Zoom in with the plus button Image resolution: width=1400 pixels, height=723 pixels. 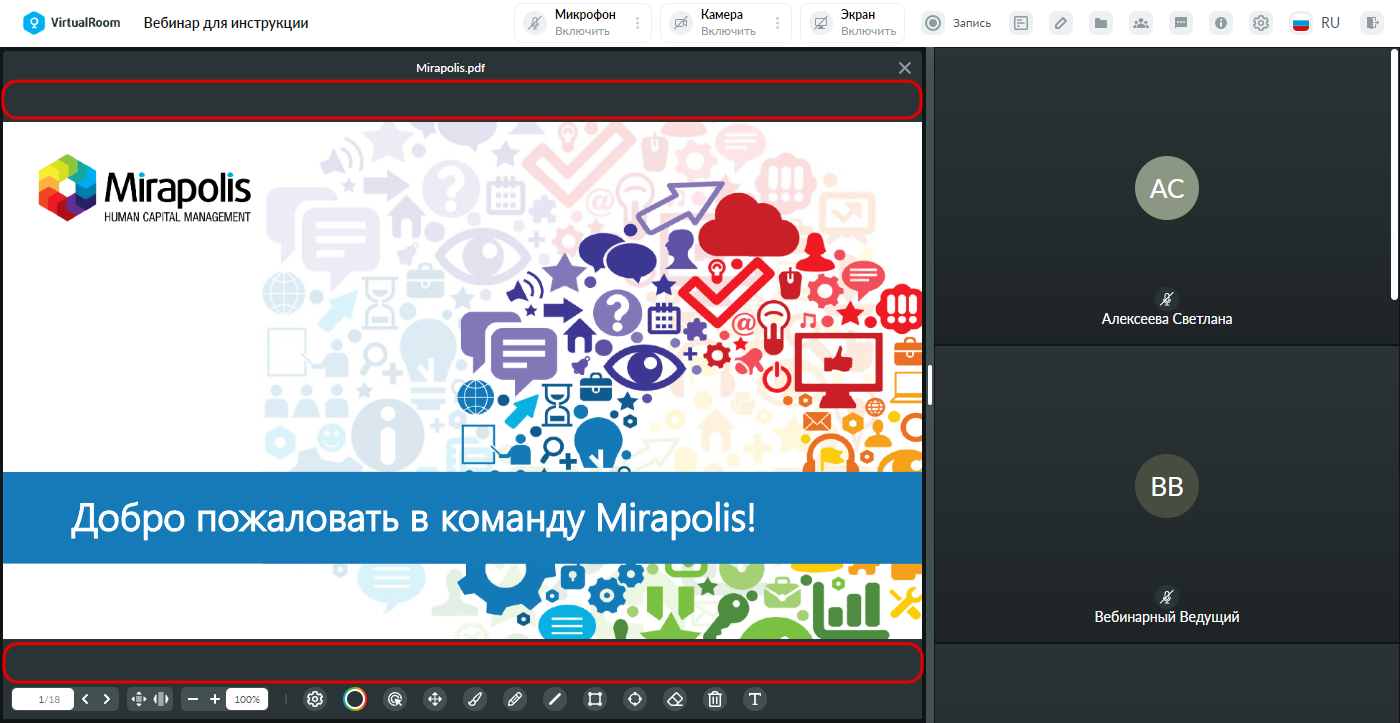214,699
